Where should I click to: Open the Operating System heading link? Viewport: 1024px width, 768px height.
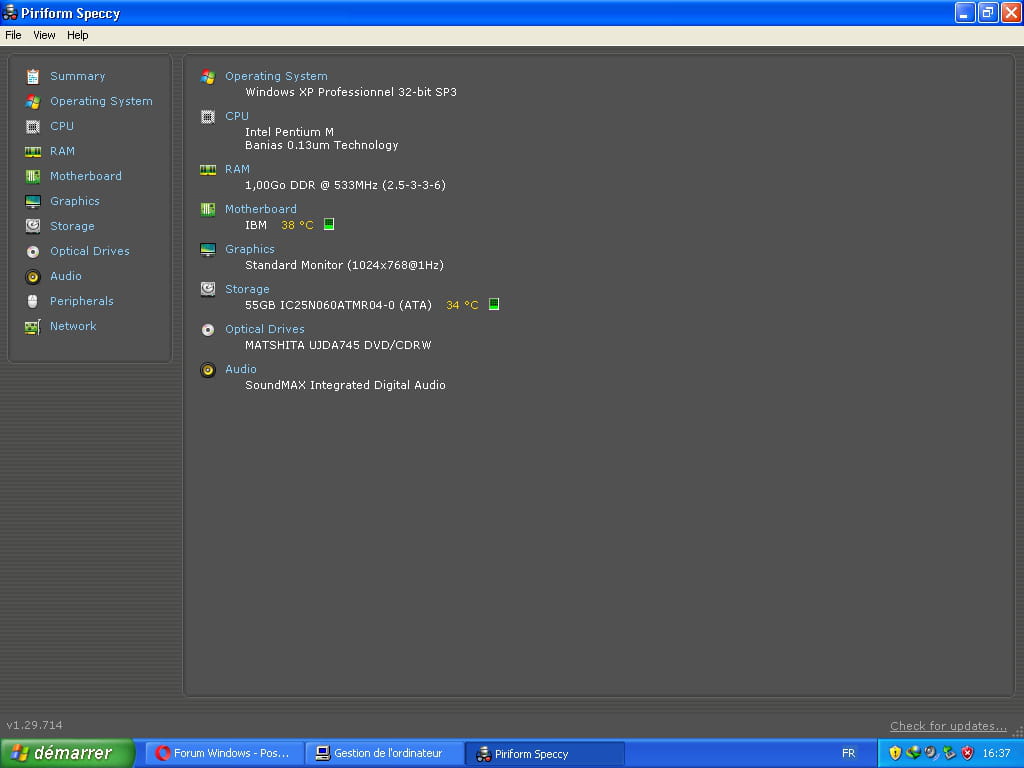pos(276,76)
